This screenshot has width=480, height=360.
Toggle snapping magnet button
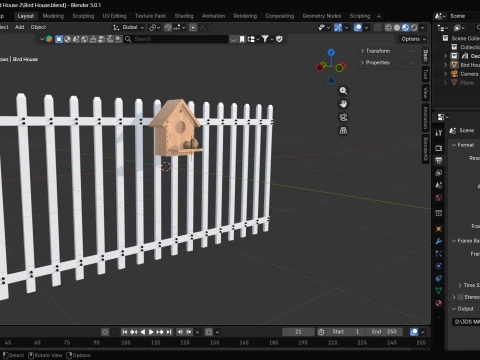pyautogui.click(x=168, y=28)
